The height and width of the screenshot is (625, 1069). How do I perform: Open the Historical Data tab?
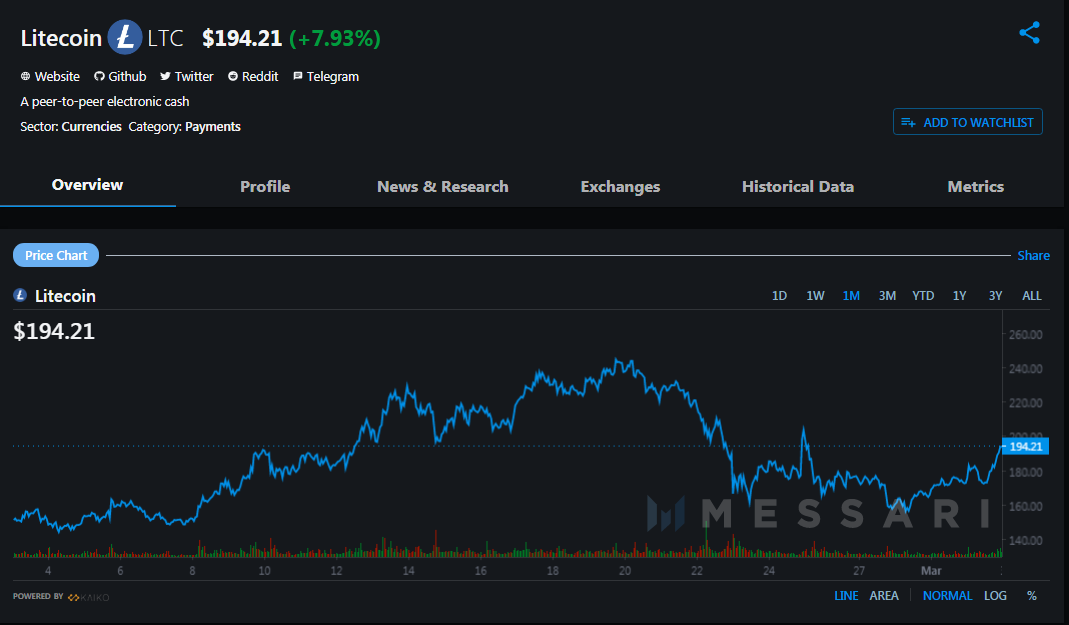[798, 186]
